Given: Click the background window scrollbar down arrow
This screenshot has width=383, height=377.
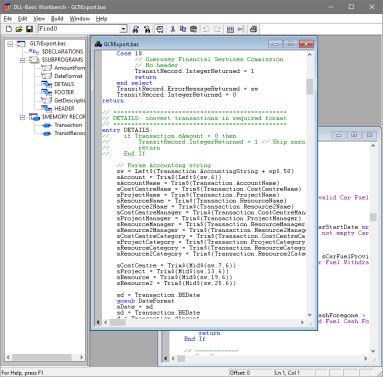Looking at the screenshot, I should (x=373, y=351).
